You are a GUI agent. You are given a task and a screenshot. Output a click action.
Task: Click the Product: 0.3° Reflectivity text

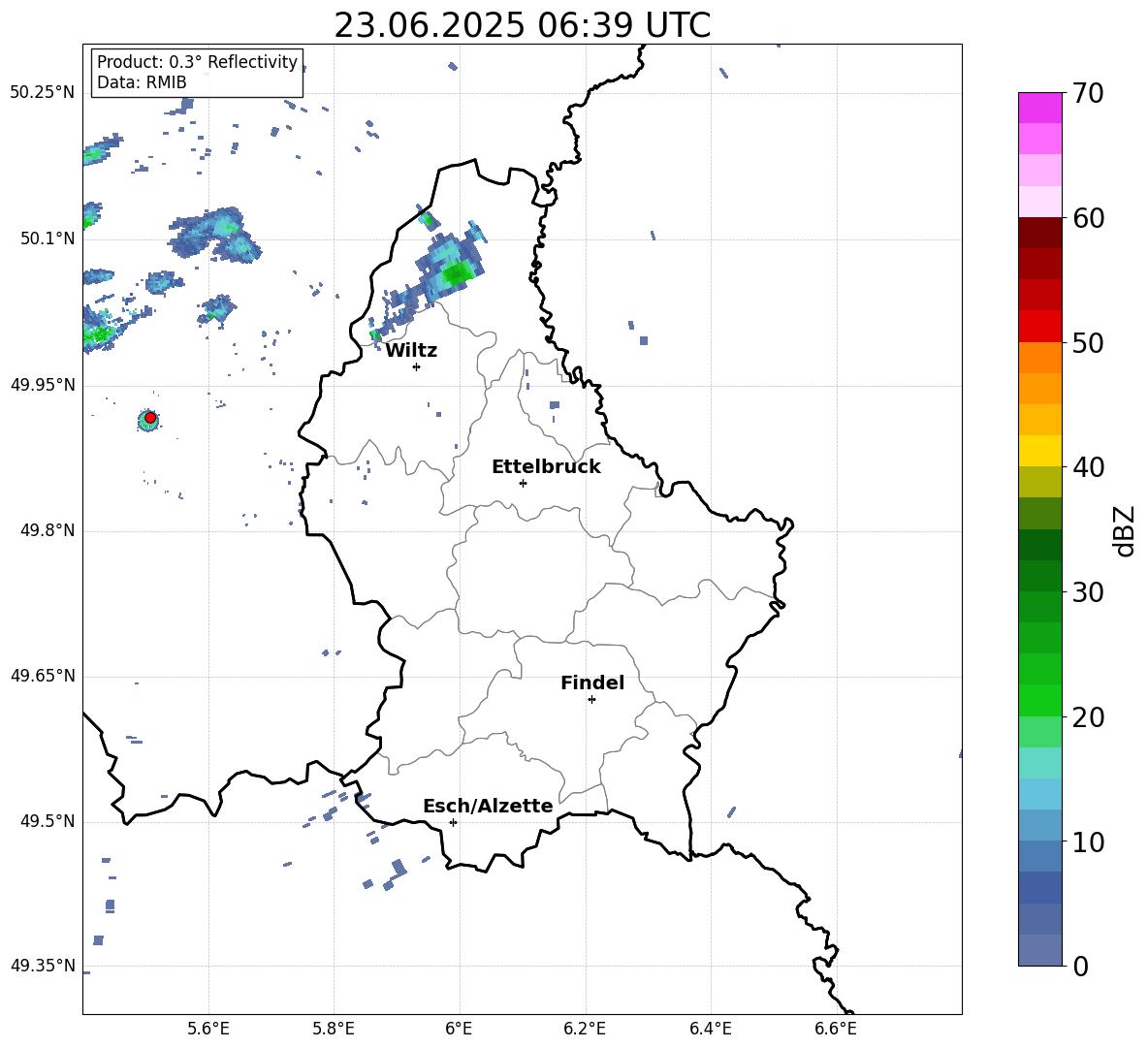tap(197, 62)
